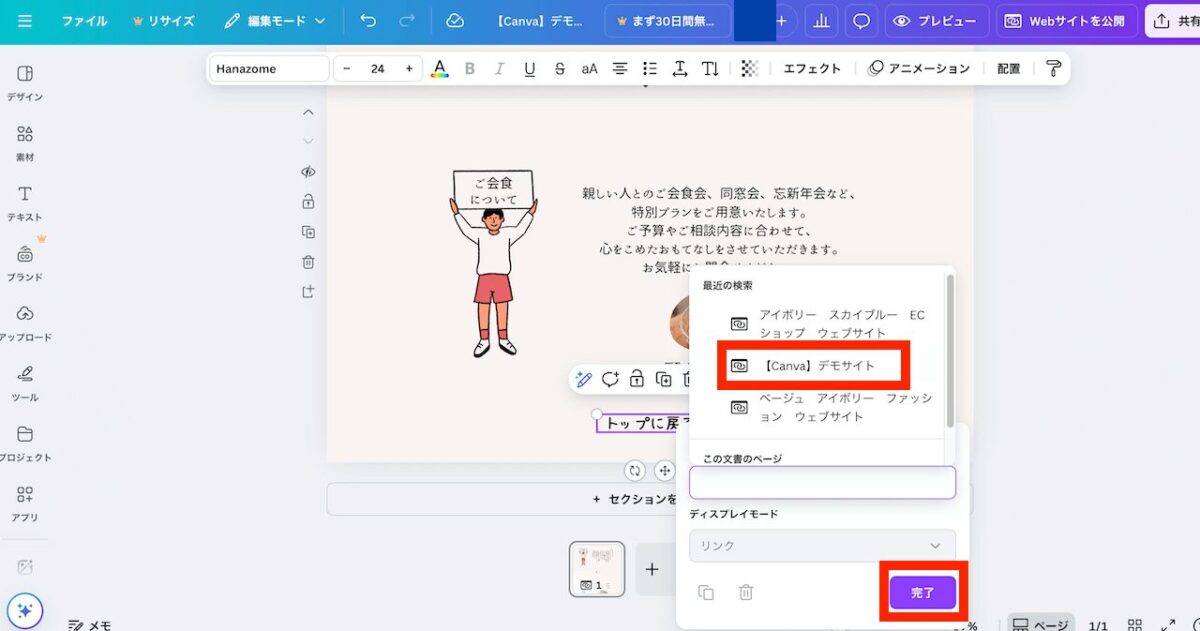Open the リサイズ menu
1200x631 pixels.
[x=164, y=21]
